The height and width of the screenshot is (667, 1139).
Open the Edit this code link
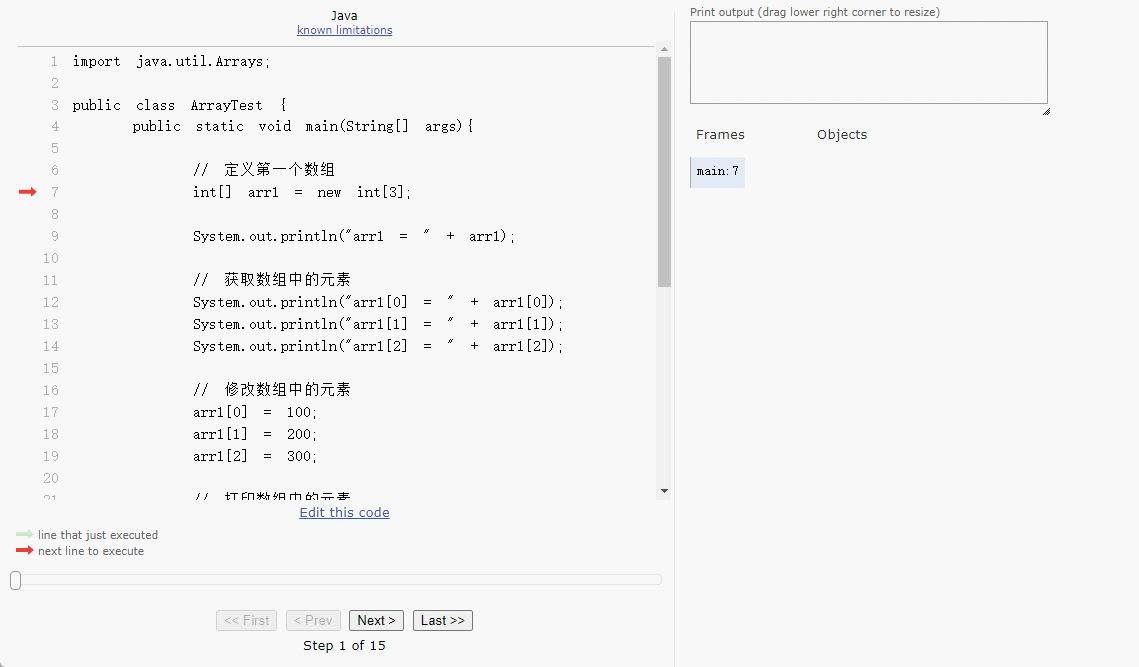(x=344, y=513)
